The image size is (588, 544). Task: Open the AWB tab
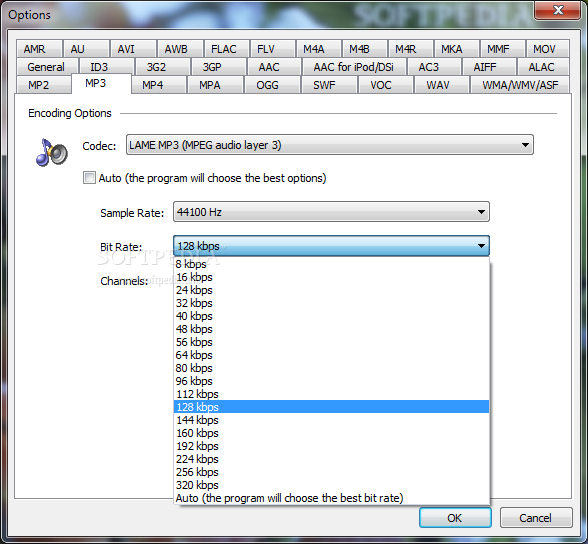tap(180, 49)
